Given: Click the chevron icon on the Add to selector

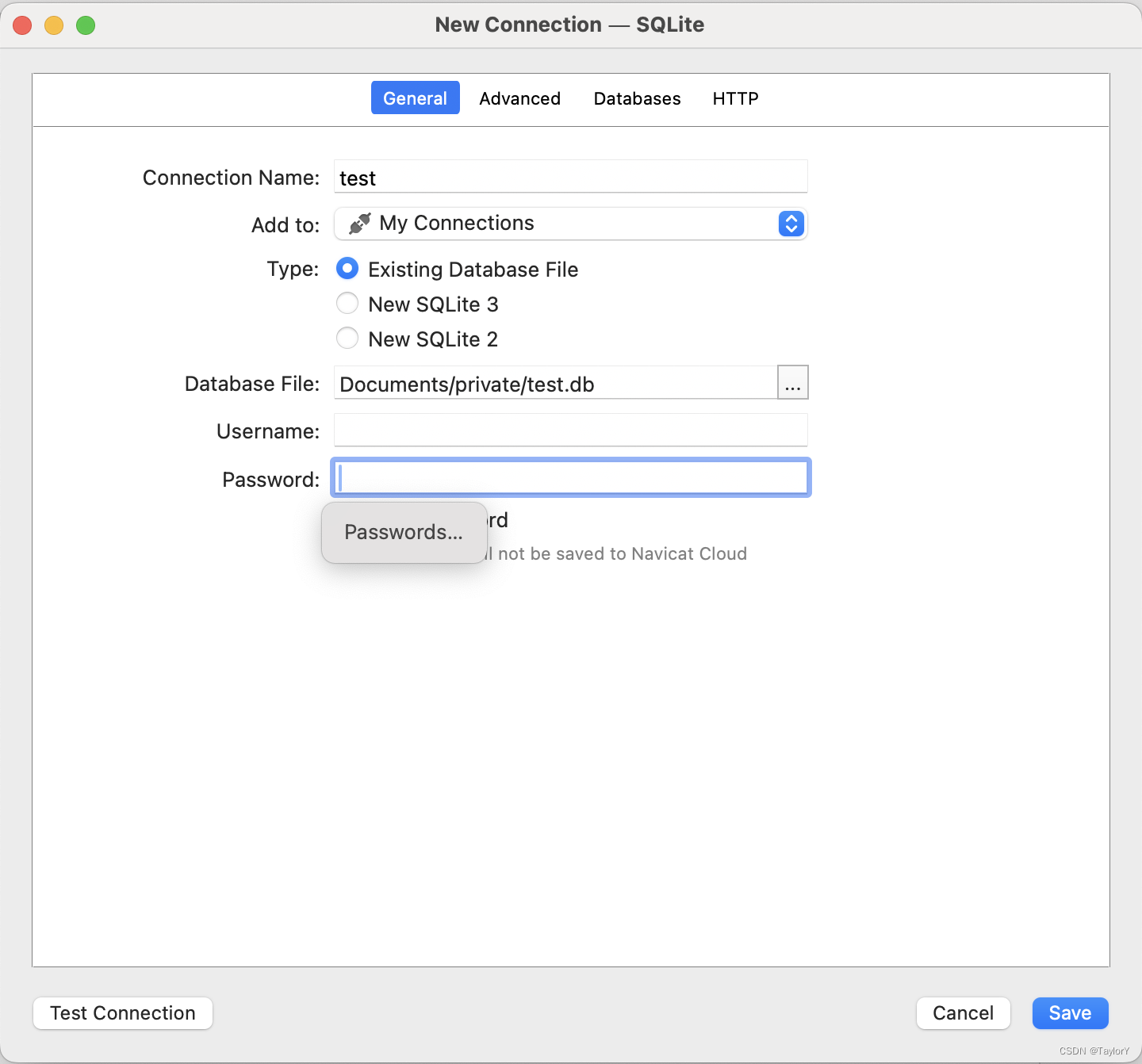Looking at the screenshot, I should 790,224.
